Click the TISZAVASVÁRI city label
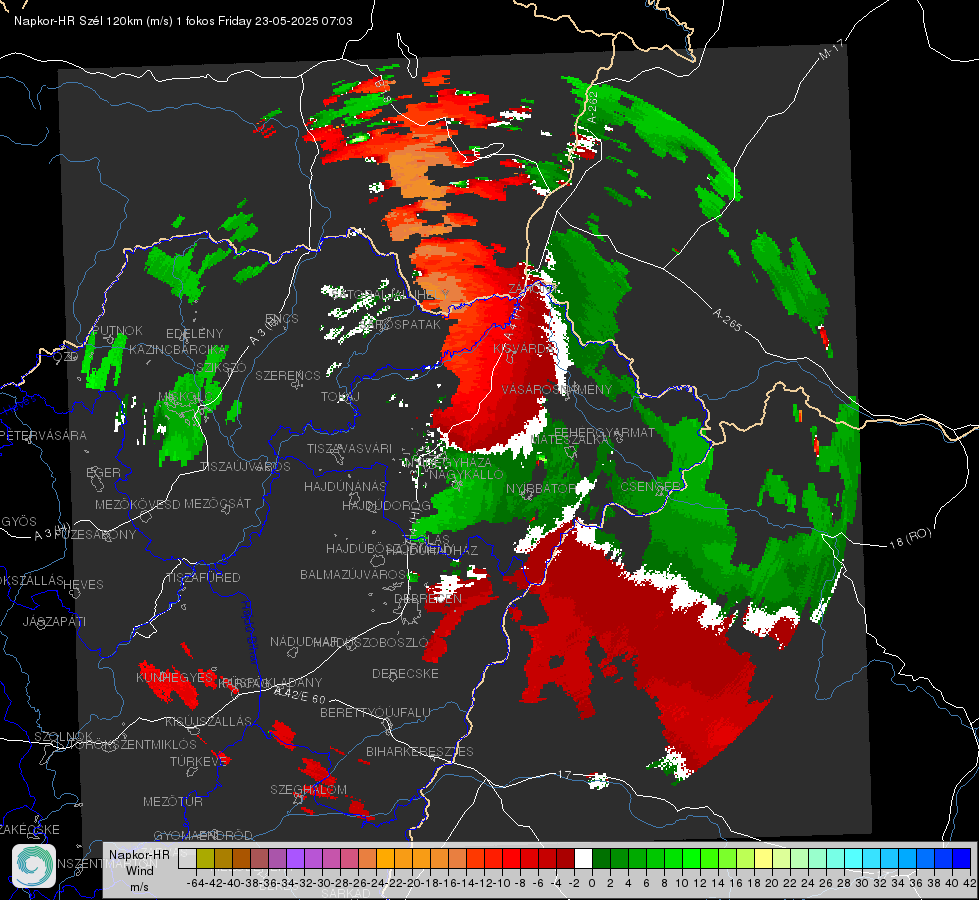 pos(349,448)
